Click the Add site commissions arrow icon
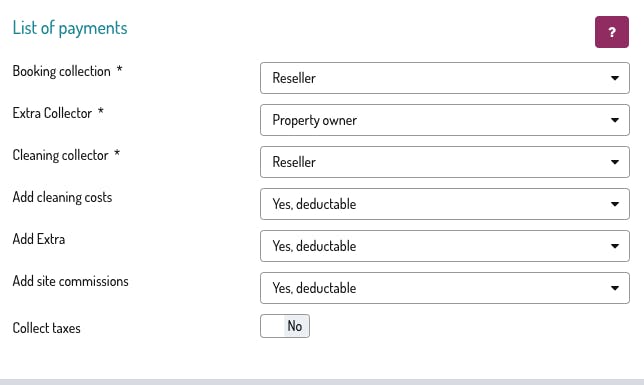The height and width of the screenshot is (385, 644). click(x=614, y=288)
